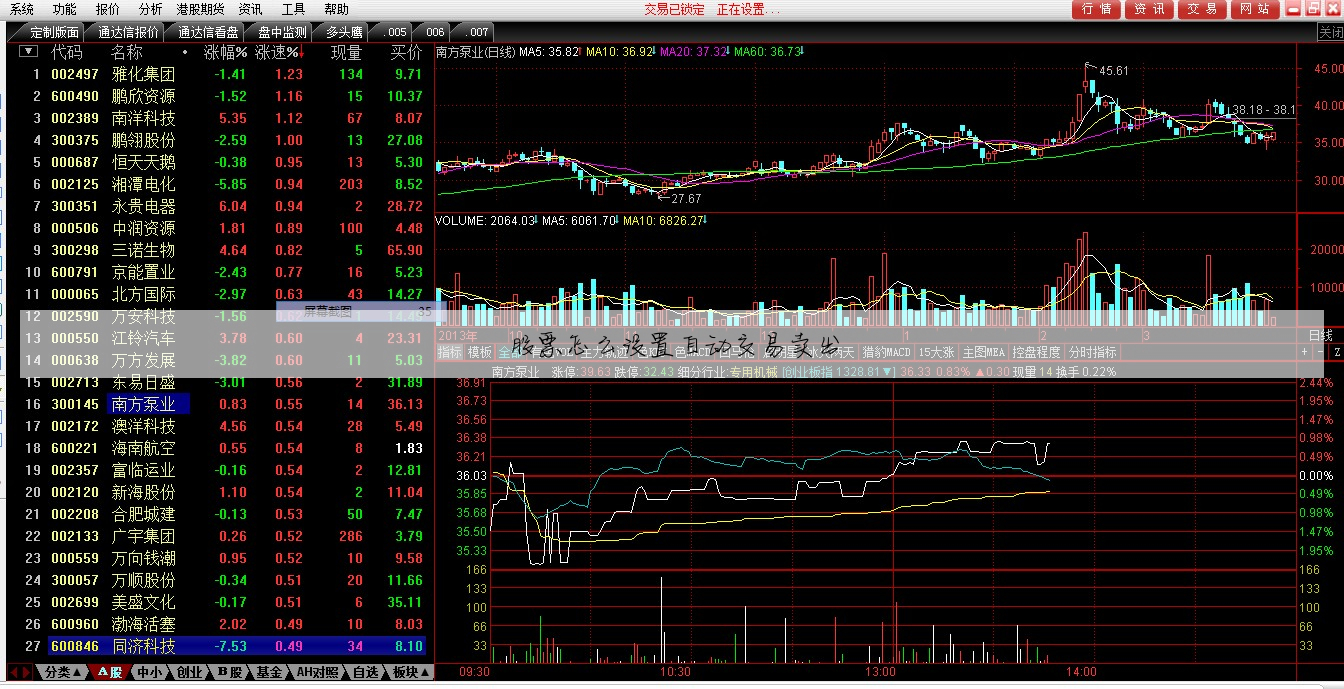Select the 猎豹MACD indicator
Image resolution: width=1344 pixels, height=689 pixels.
[887, 352]
